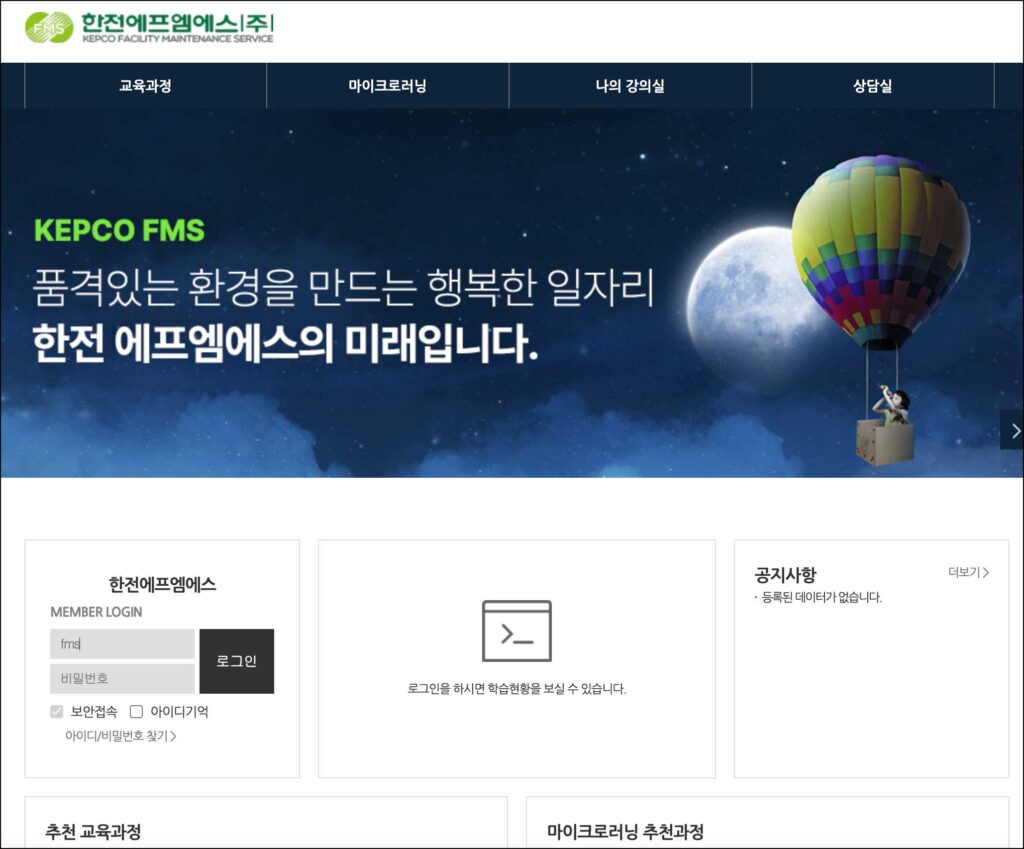Open 아이디/비밀번호 찾기 link

121,736
